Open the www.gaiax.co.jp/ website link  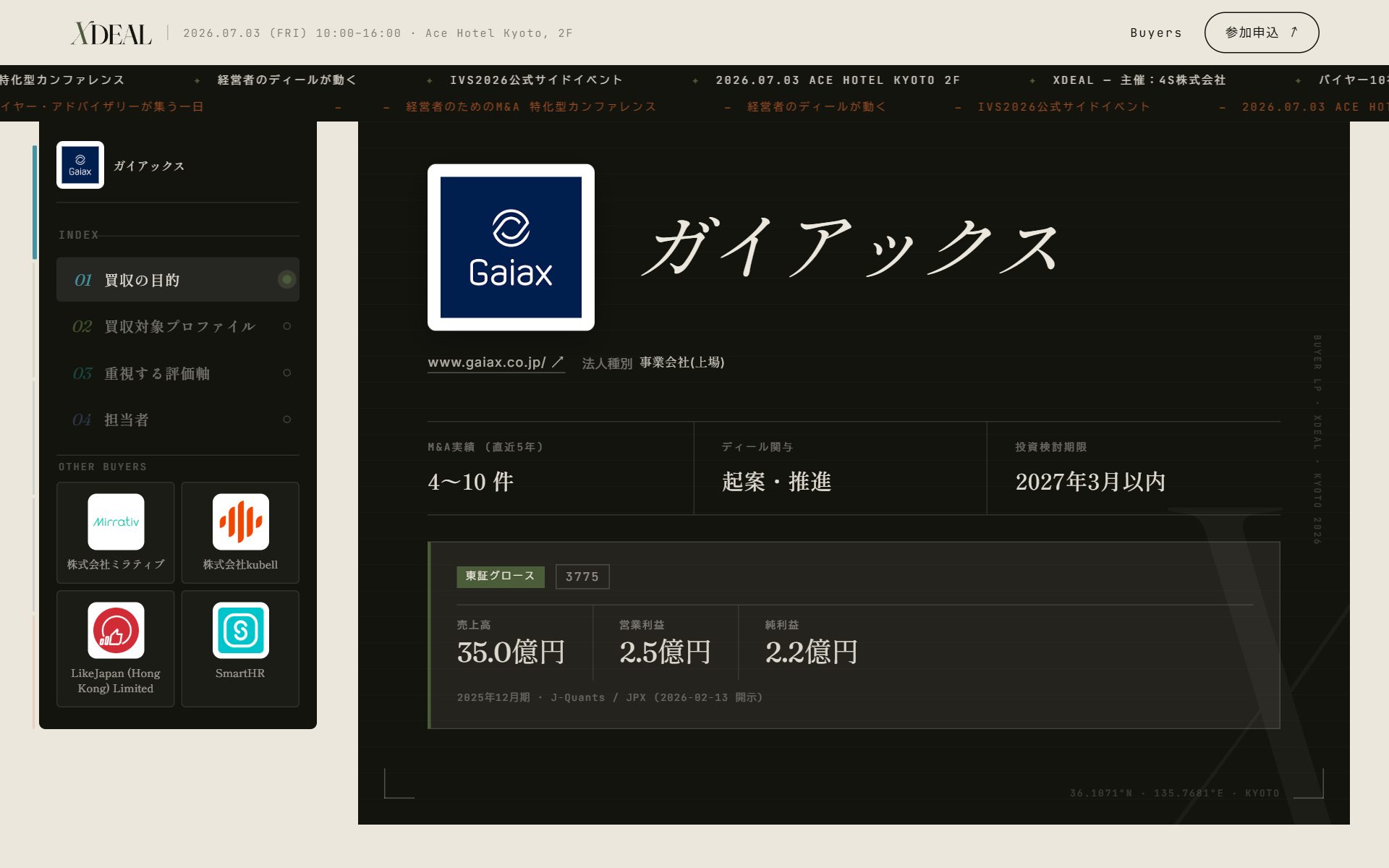[x=496, y=362]
